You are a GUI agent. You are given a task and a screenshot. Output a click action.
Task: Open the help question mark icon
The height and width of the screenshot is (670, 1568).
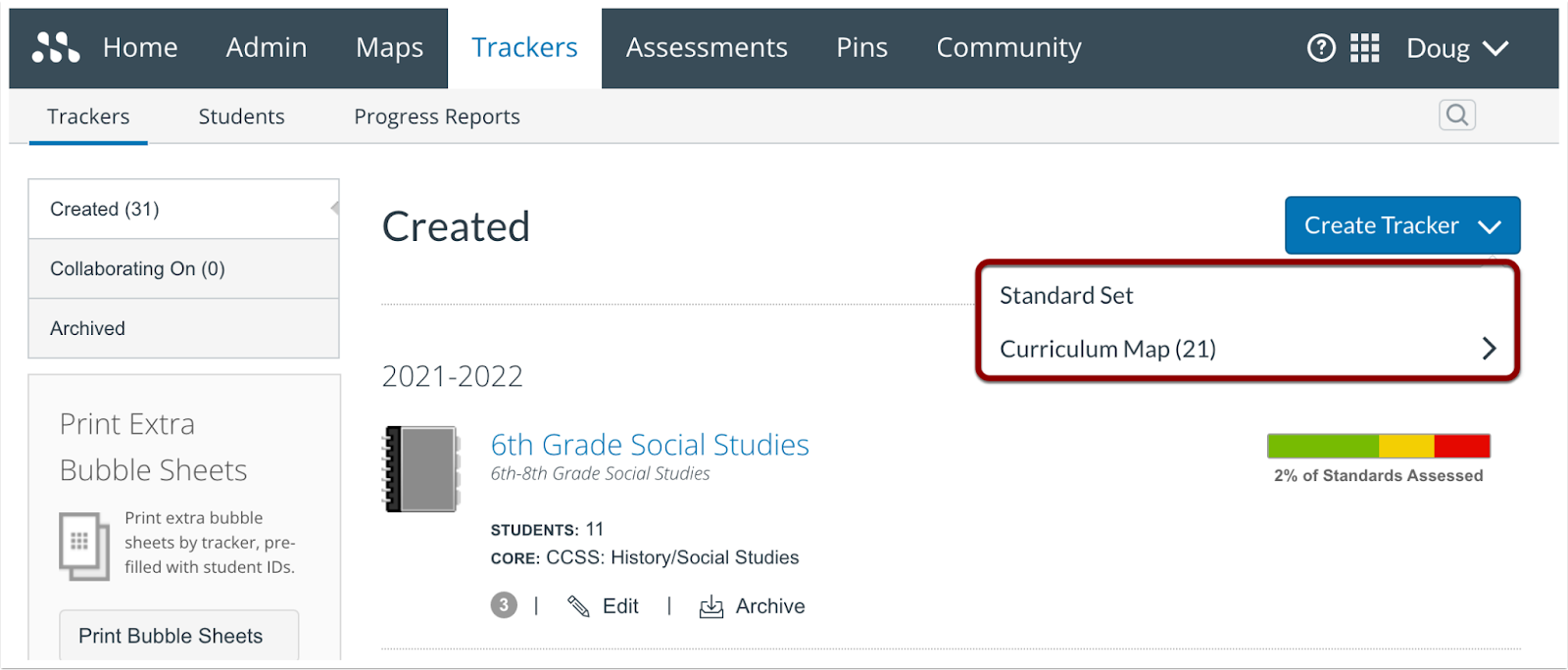click(1321, 47)
